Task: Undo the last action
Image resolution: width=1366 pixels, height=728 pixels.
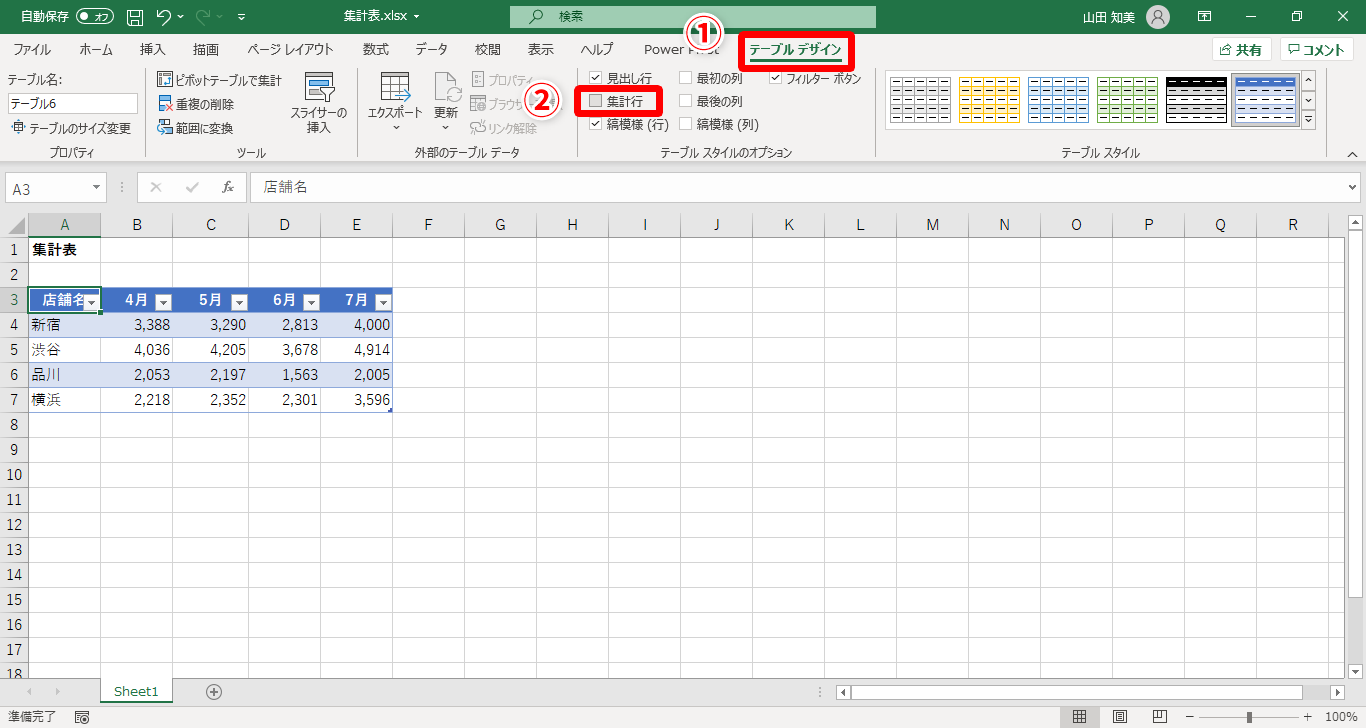Action: [x=165, y=17]
